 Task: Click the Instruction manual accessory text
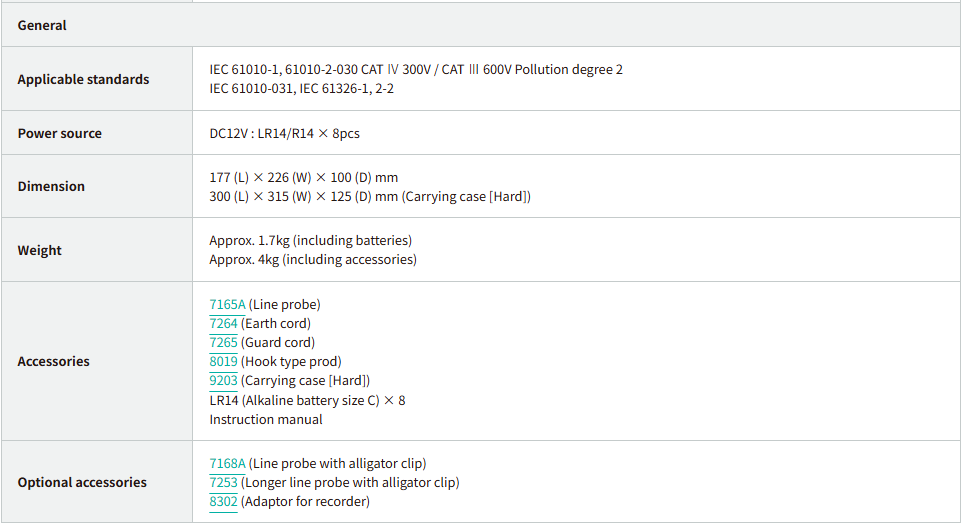pos(266,419)
